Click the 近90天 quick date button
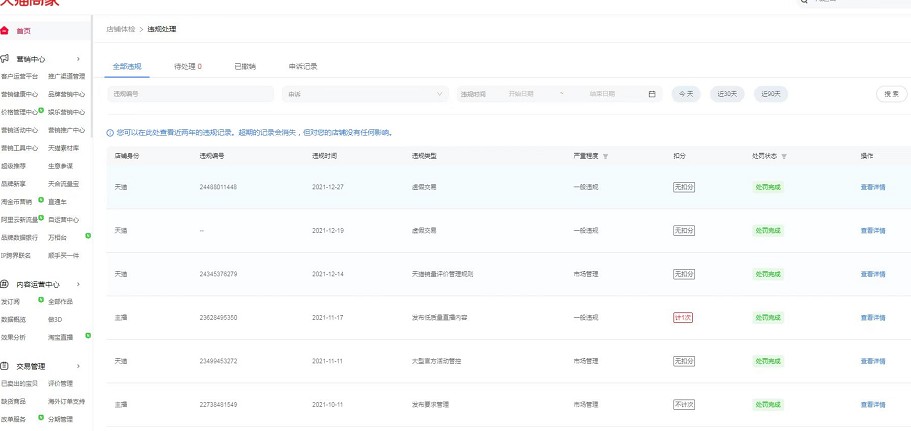911x431 pixels. [x=771, y=94]
